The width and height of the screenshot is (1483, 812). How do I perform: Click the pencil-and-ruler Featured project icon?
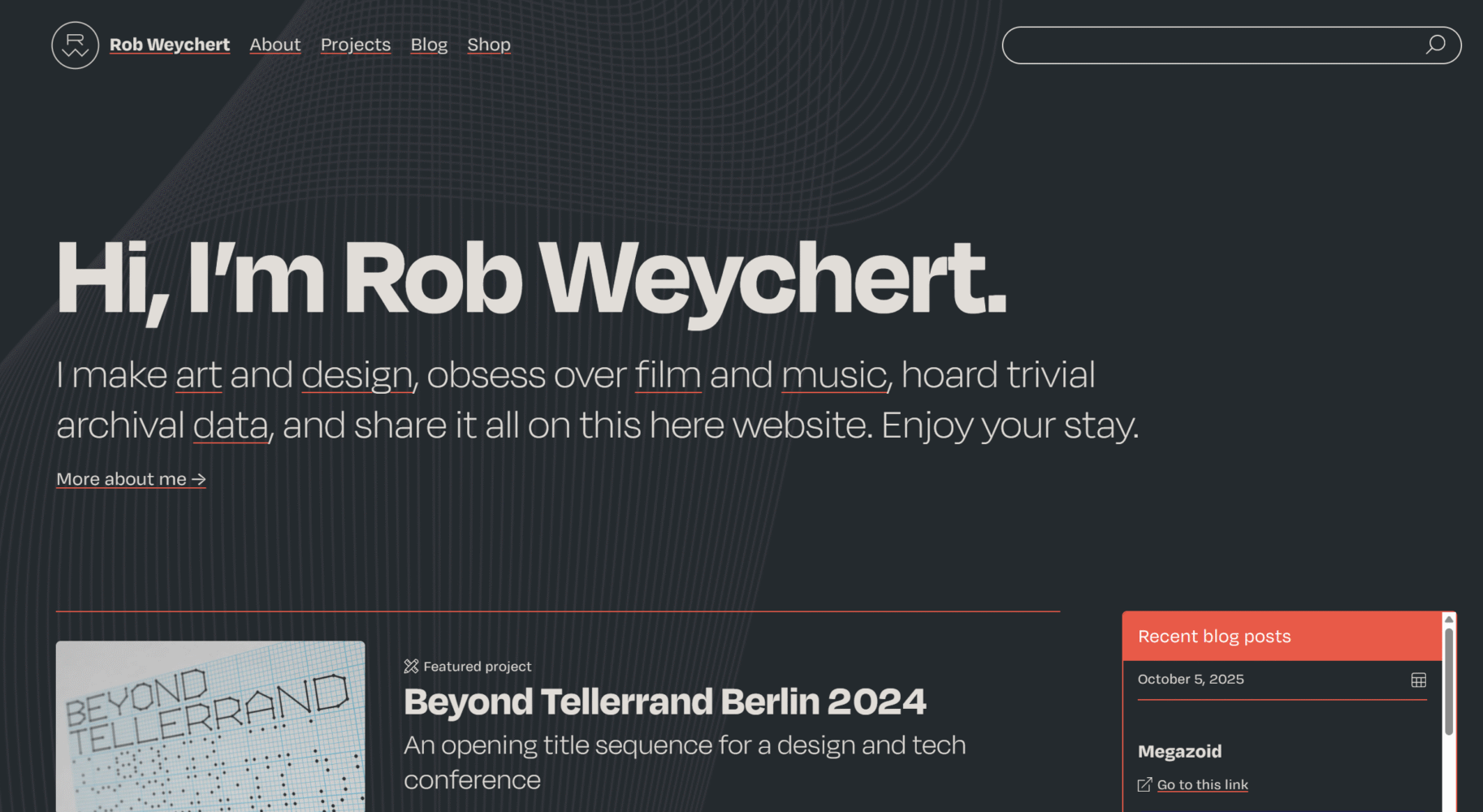tap(411, 666)
